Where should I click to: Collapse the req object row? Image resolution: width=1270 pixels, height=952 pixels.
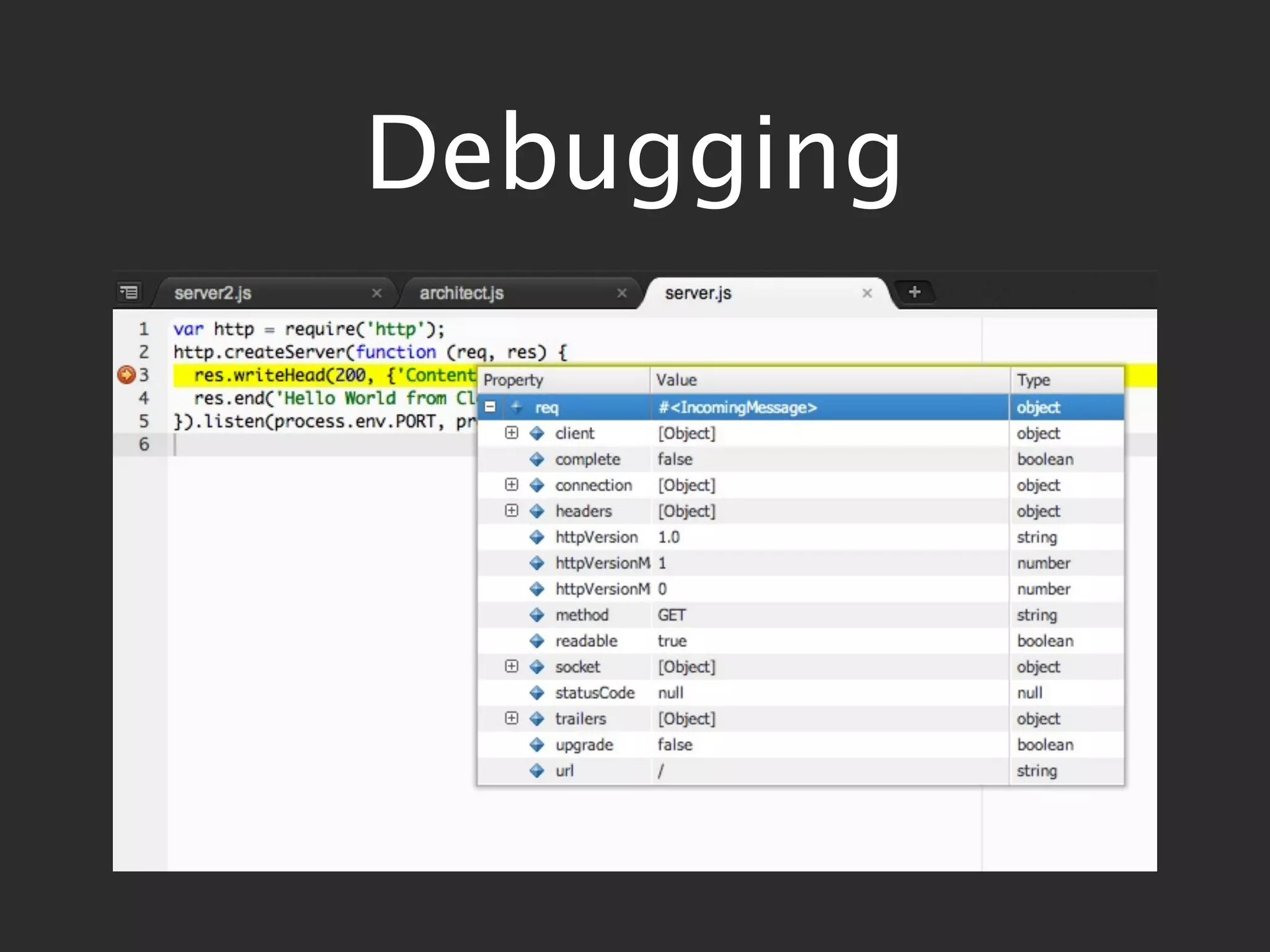click(490, 407)
